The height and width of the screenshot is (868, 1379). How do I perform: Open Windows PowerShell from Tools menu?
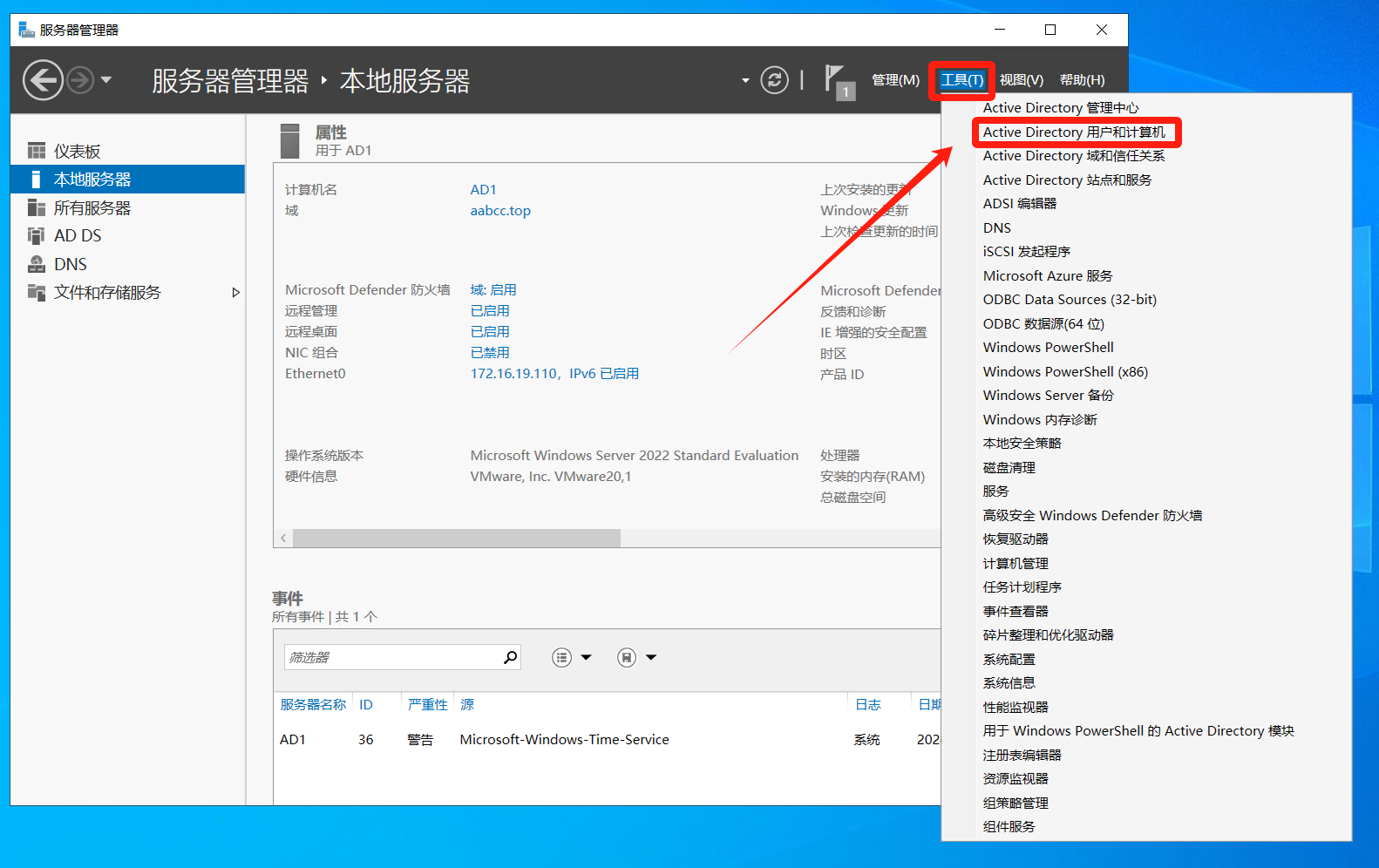[x=1048, y=348]
